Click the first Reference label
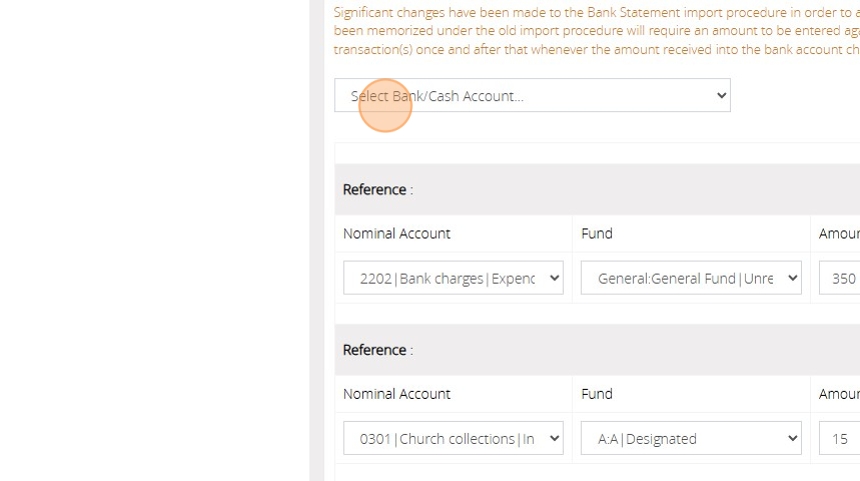 377,190
